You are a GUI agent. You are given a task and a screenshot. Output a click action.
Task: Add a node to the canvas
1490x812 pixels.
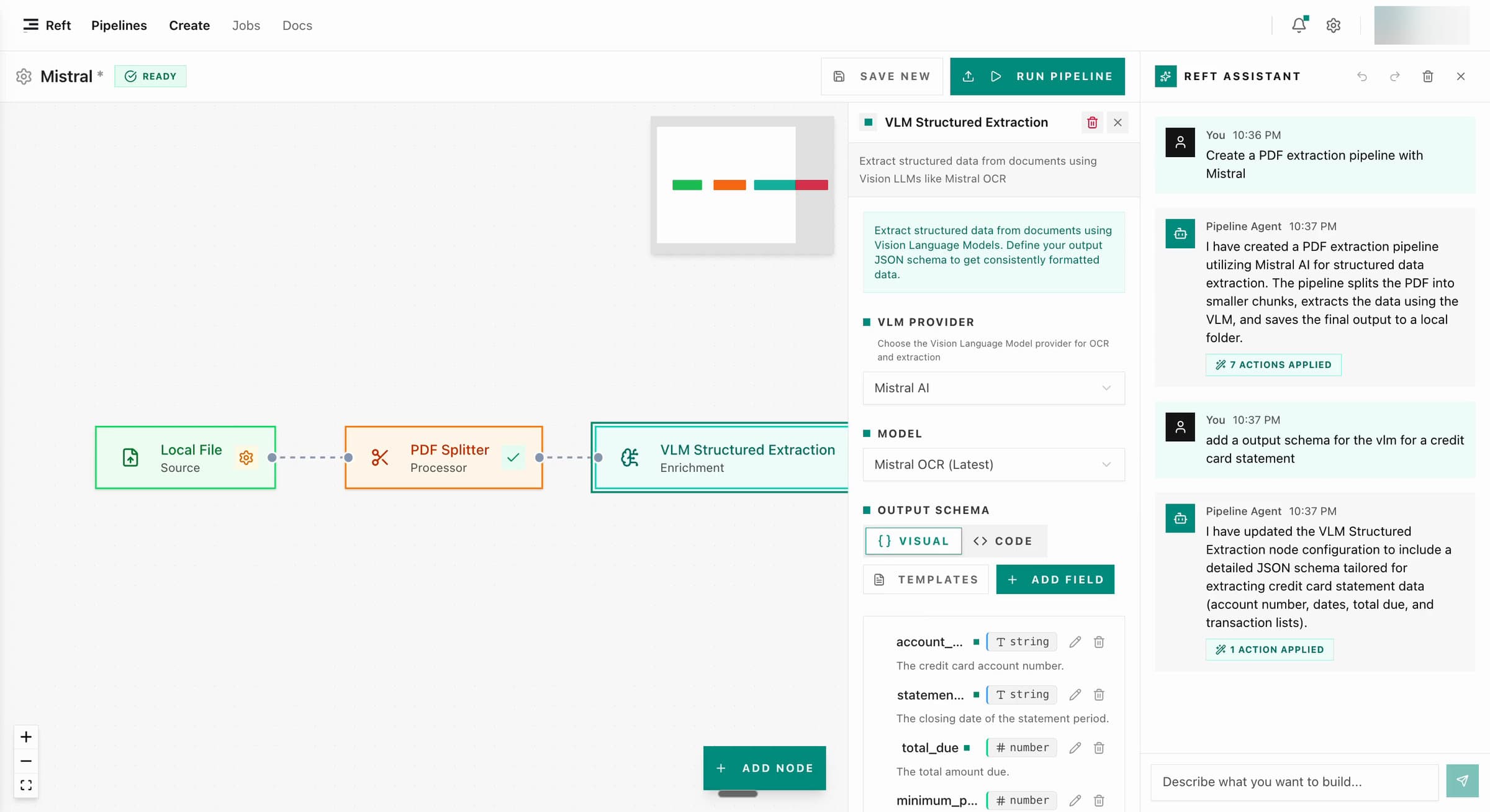(x=764, y=768)
